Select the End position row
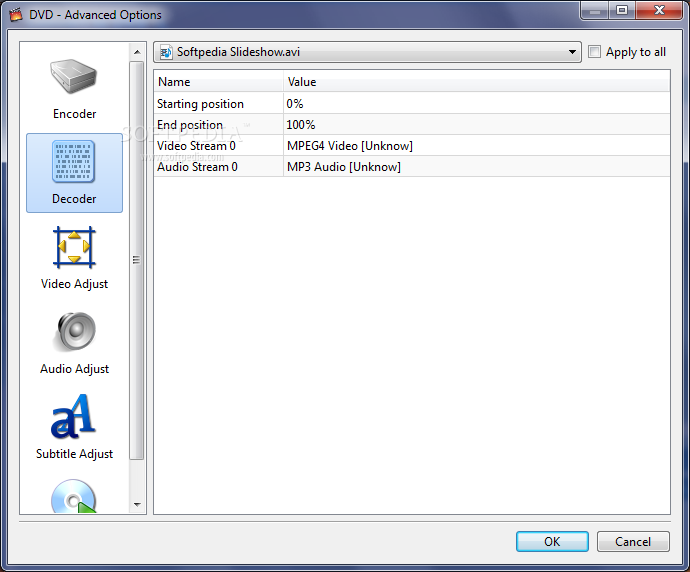690x572 pixels. [412, 125]
